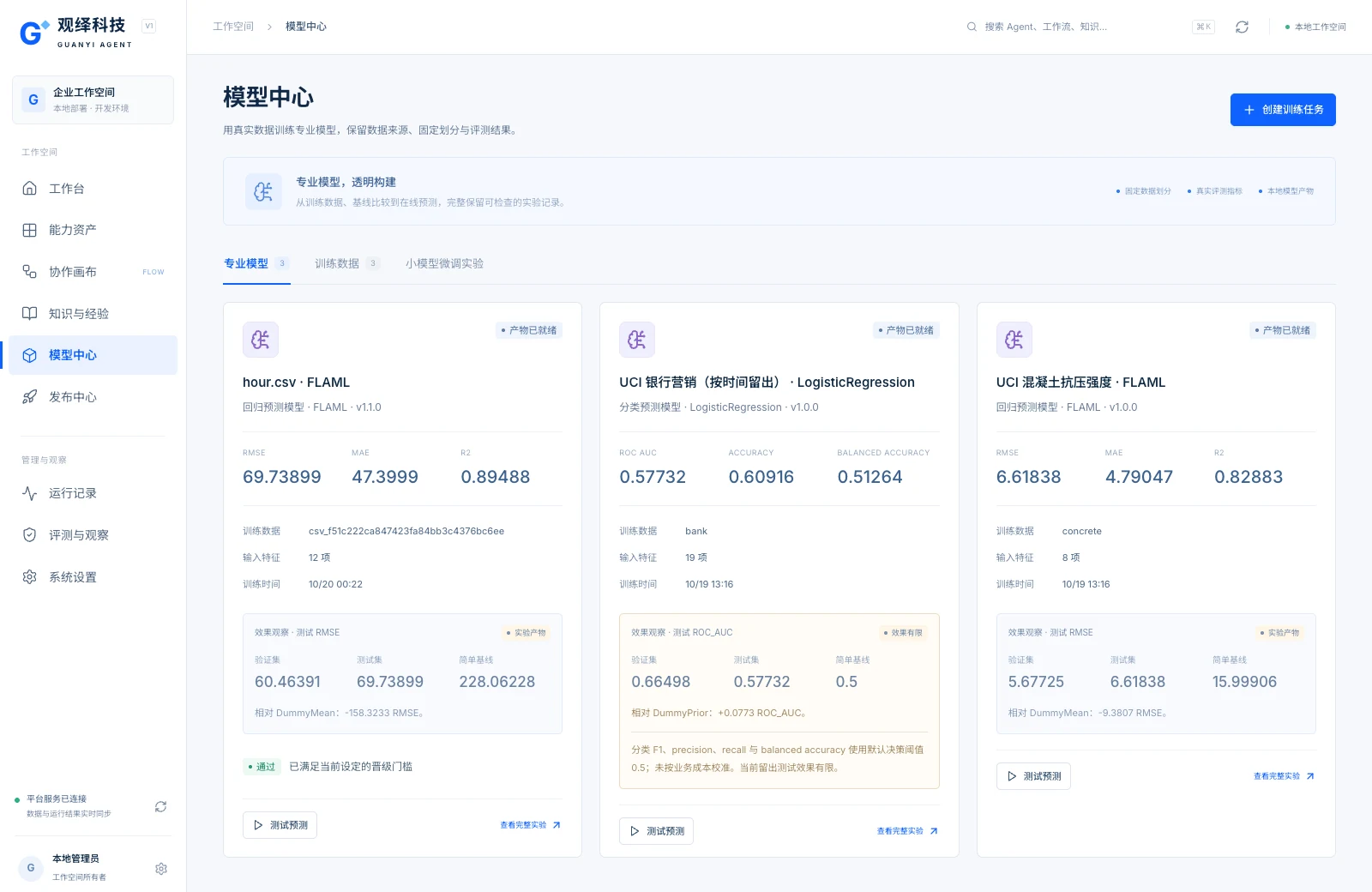
Task: Open 知识与经验 section
Action: 93,314
